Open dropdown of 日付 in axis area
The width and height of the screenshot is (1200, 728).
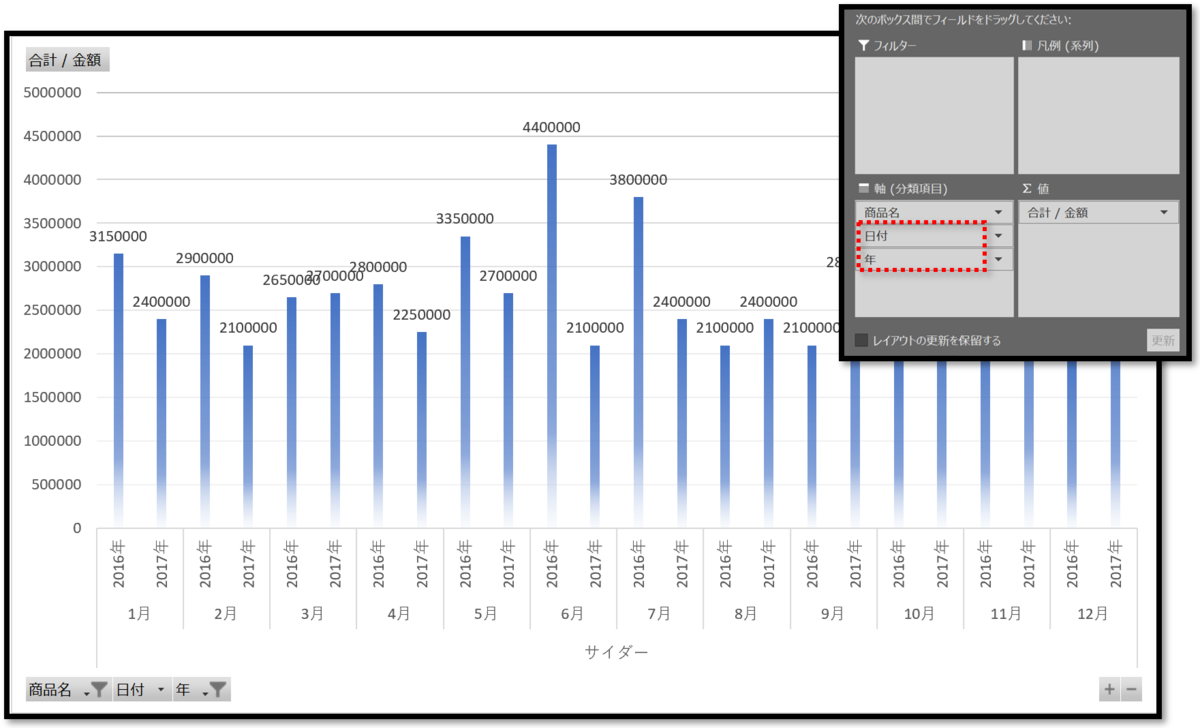click(x=998, y=236)
